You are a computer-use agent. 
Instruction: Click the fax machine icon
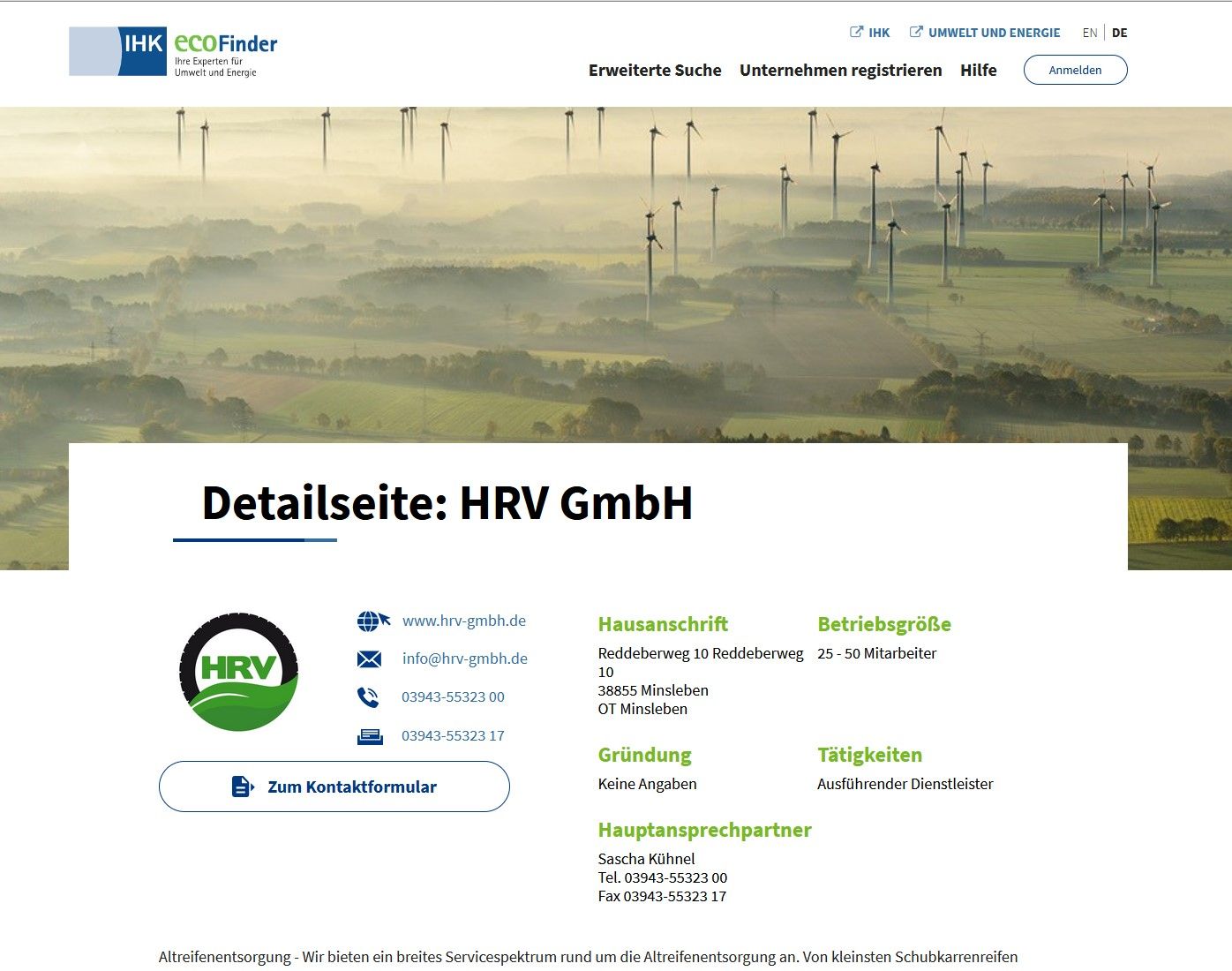tap(370, 736)
